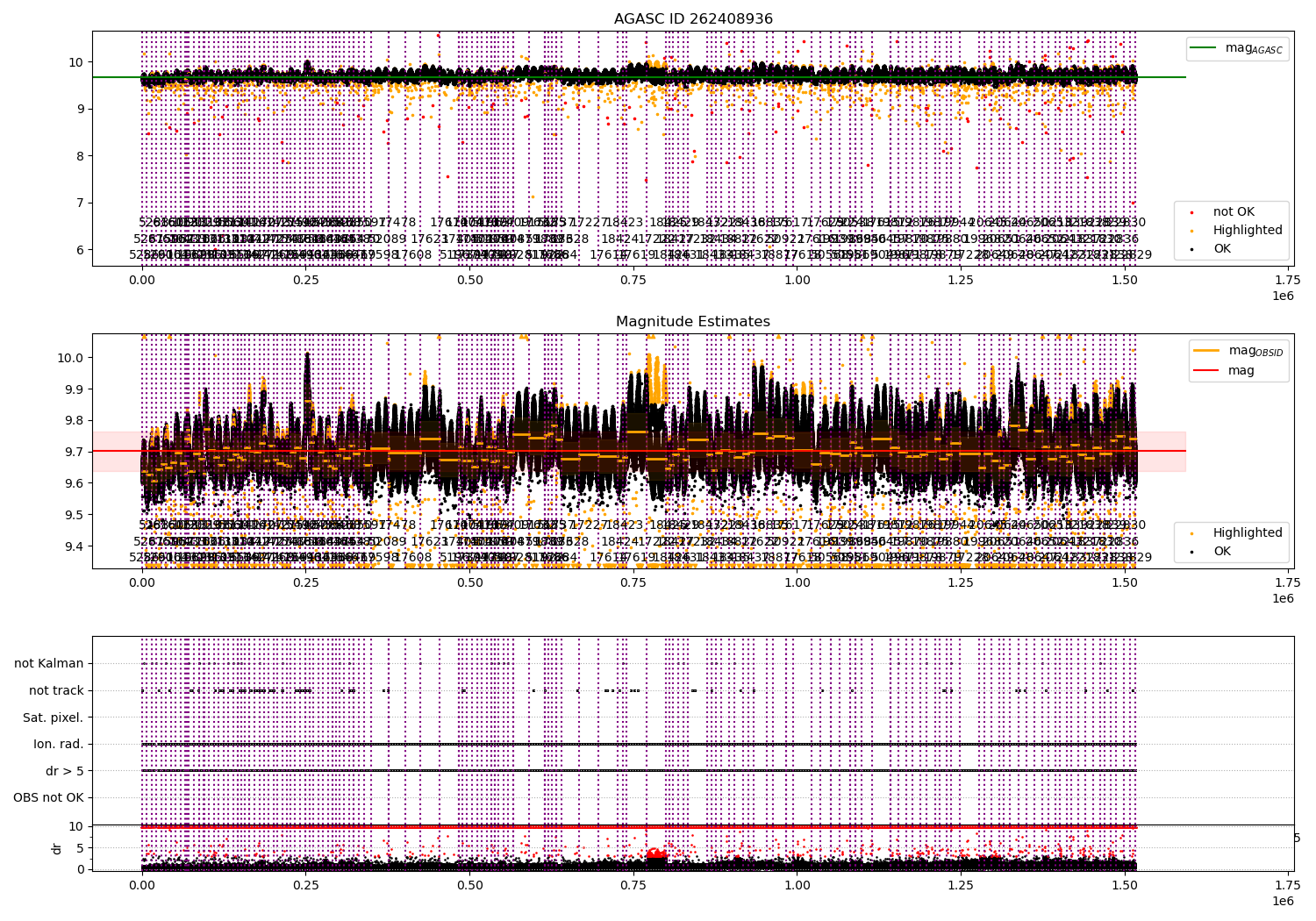Click the plot title 'AGASC ID 262408936'
Image resolution: width=1316 pixels, height=921 pixels.
693,19
